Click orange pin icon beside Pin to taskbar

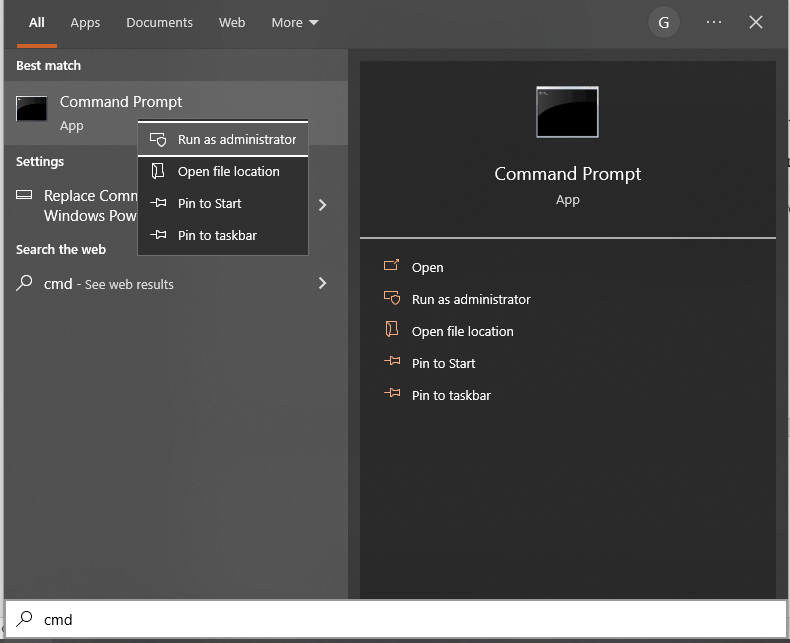click(x=392, y=393)
